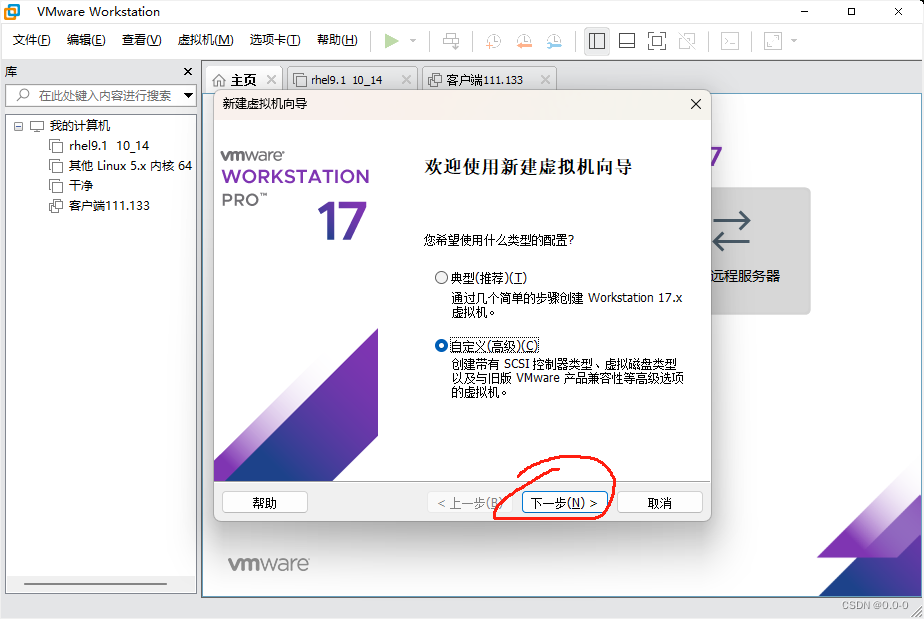Select 我的计算机 in library tree
The width and height of the screenshot is (924, 619).
pyautogui.click(x=80, y=126)
